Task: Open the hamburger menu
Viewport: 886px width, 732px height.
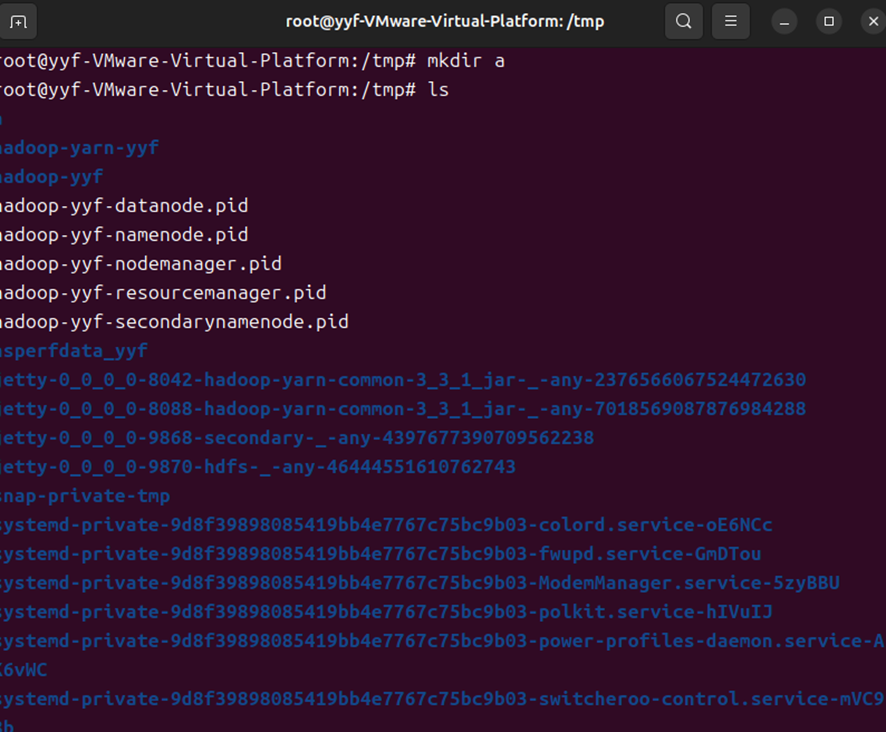Action: tap(731, 21)
